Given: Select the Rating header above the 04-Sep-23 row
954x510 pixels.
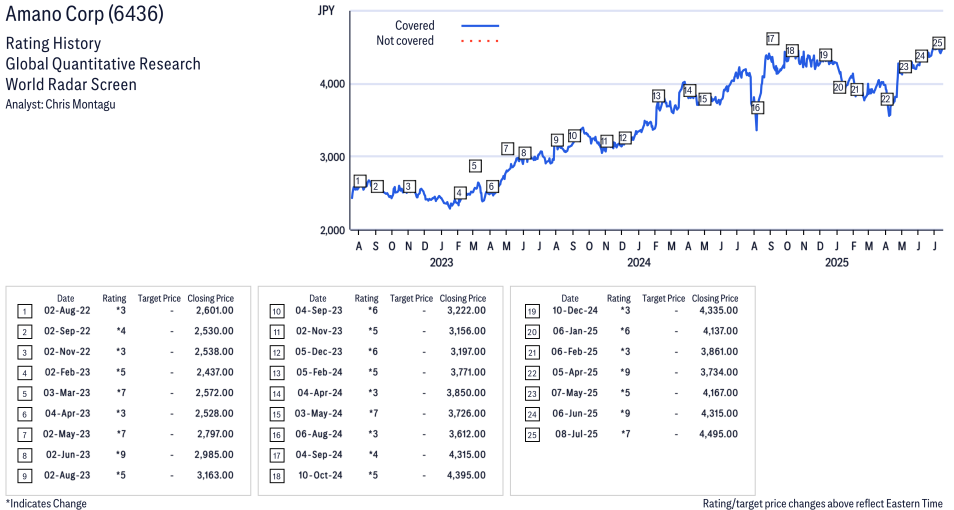Looking at the screenshot, I should (366, 299).
